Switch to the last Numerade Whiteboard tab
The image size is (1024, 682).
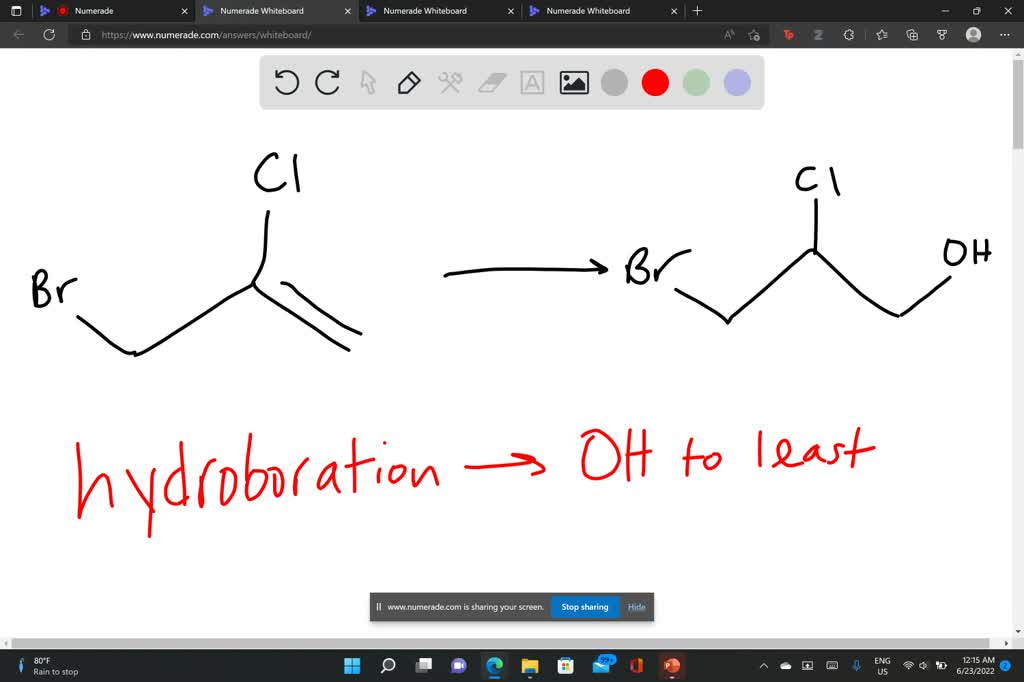pyautogui.click(x=595, y=11)
